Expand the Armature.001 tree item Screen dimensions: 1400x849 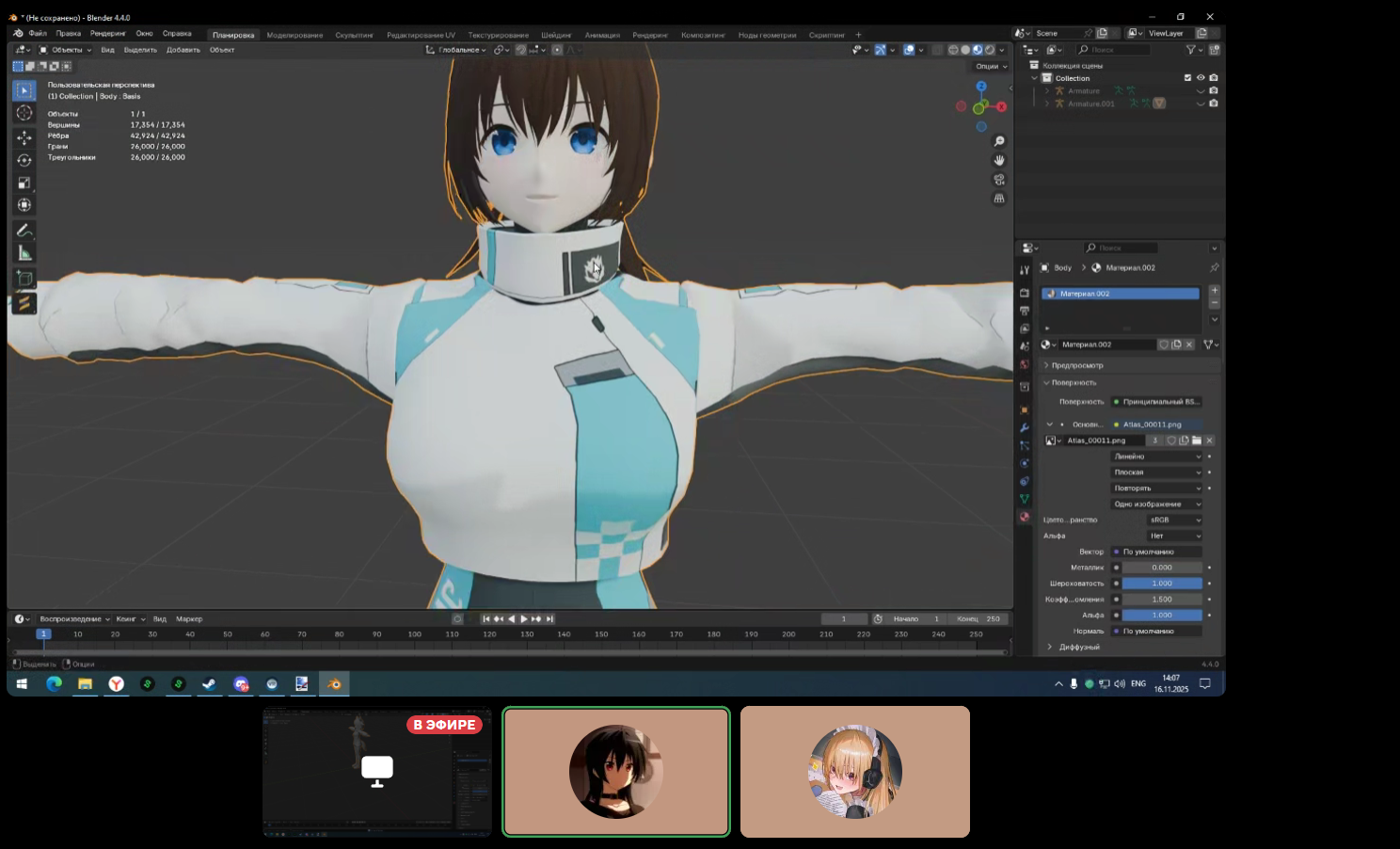click(1046, 104)
